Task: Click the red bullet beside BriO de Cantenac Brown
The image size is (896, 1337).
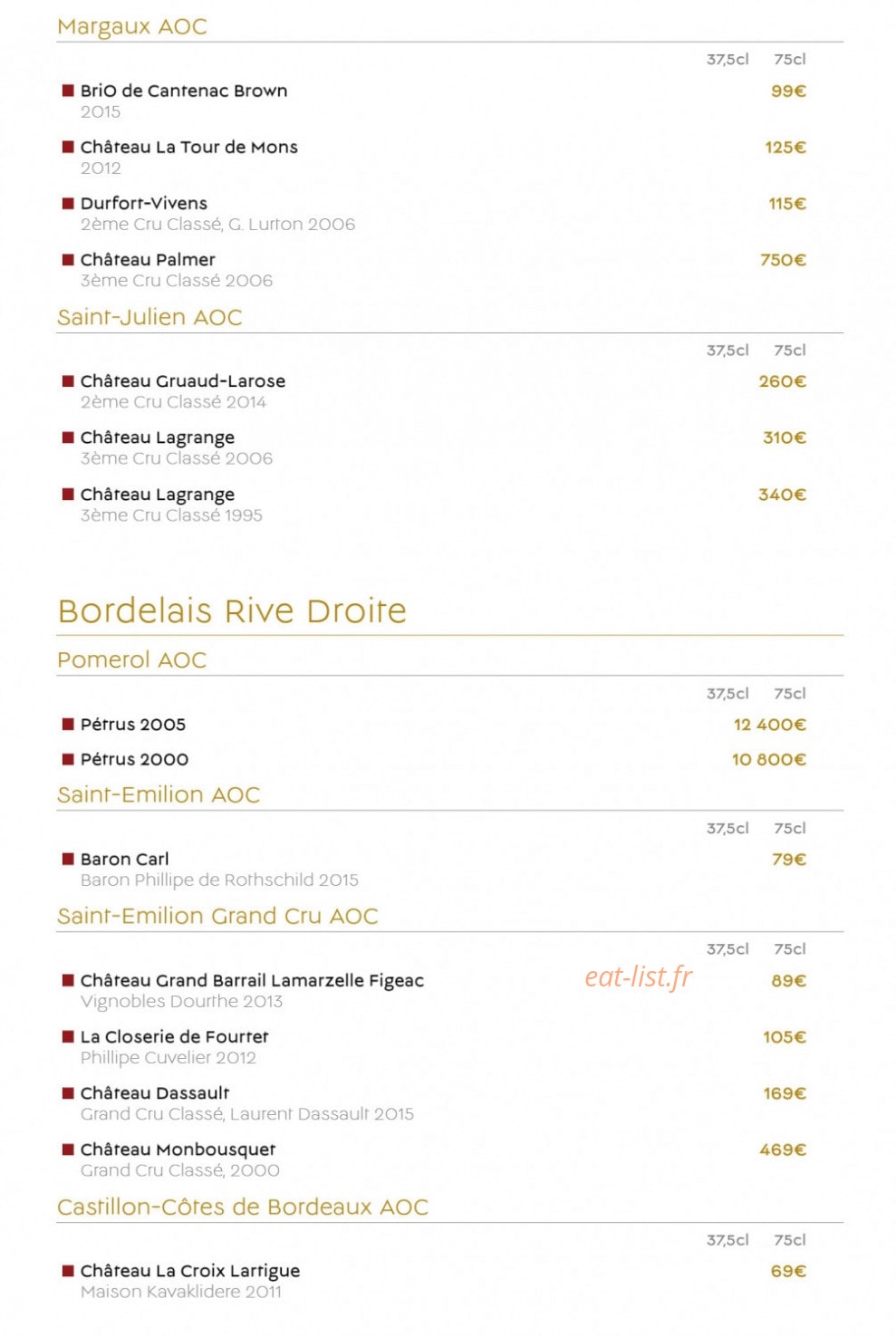Action: pos(68,91)
